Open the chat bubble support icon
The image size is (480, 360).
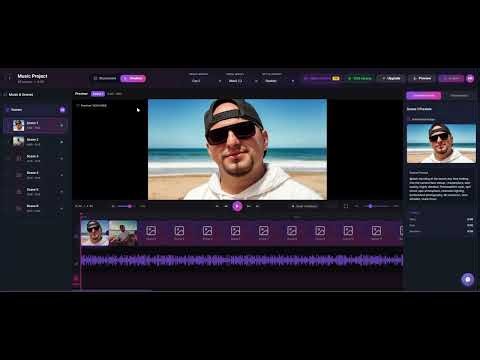click(x=468, y=280)
